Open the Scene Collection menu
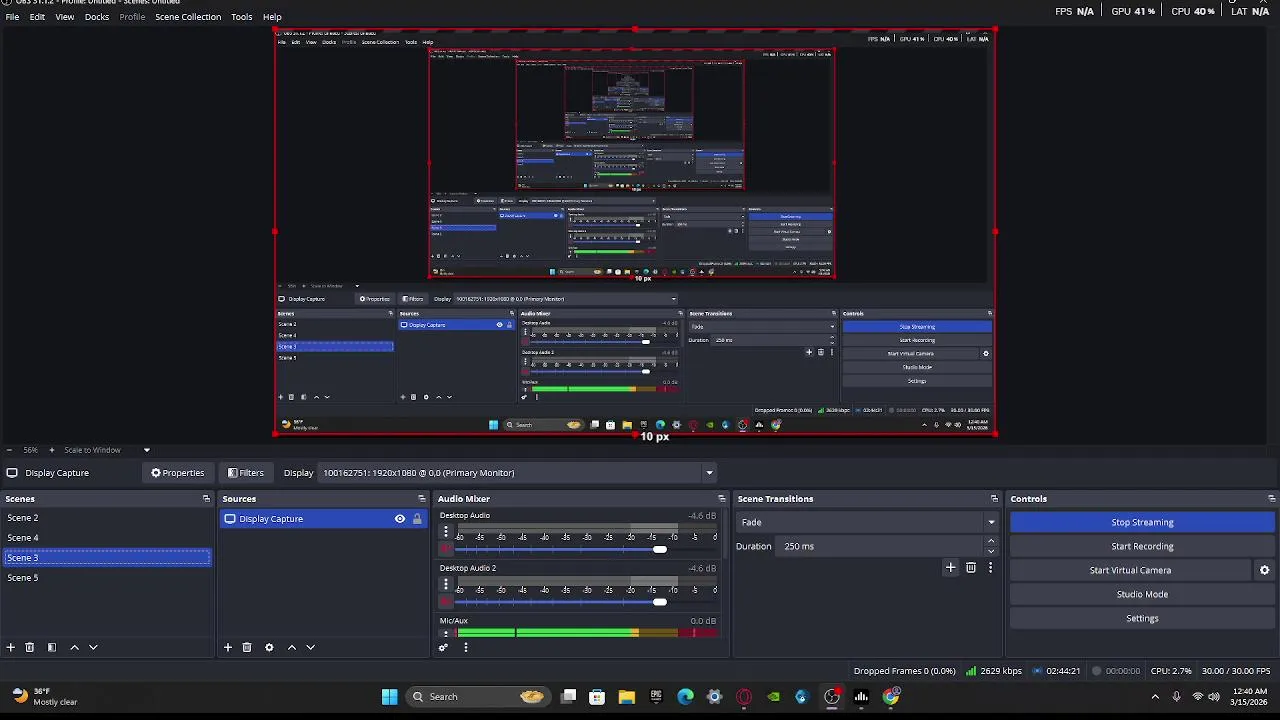 click(x=188, y=17)
